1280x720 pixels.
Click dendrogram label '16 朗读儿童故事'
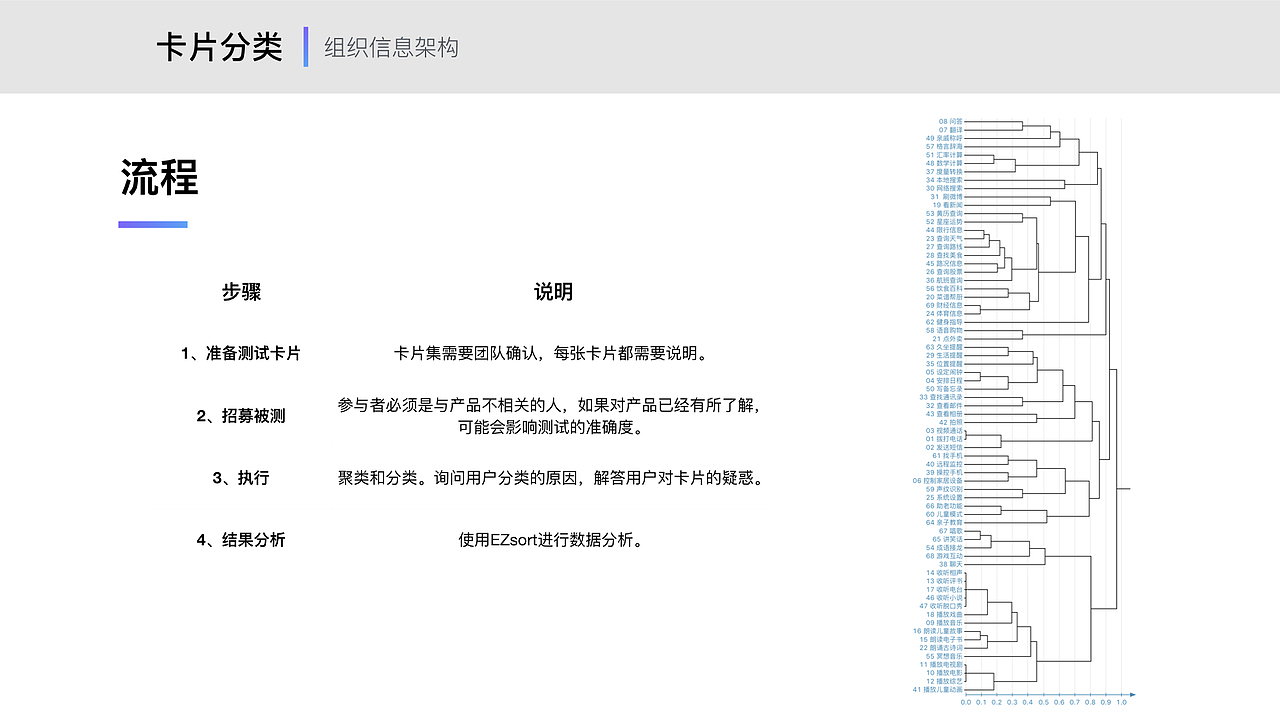pyautogui.click(x=938, y=631)
